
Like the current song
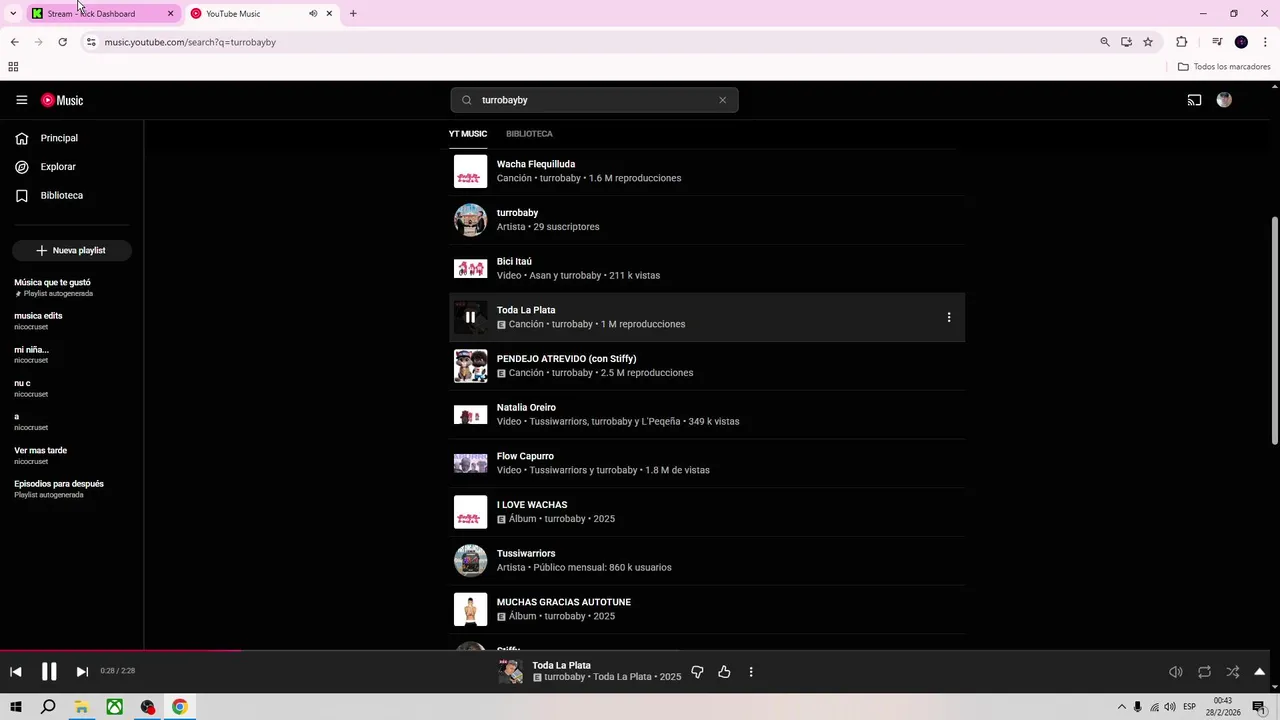pos(724,672)
